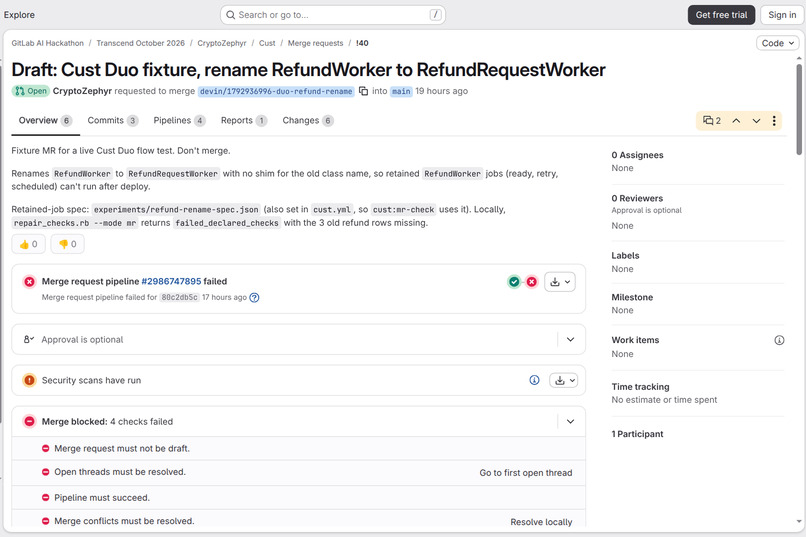Click the search magnifier icon

[x=231, y=15]
